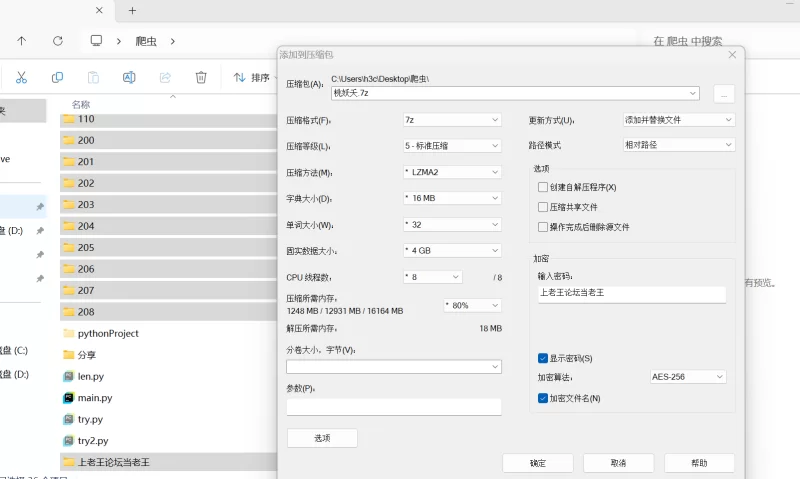Click the Refresh button in navigation bar
Image resolution: width=800 pixels, height=479 pixels.
pyautogui.click(x=57, y=41)
